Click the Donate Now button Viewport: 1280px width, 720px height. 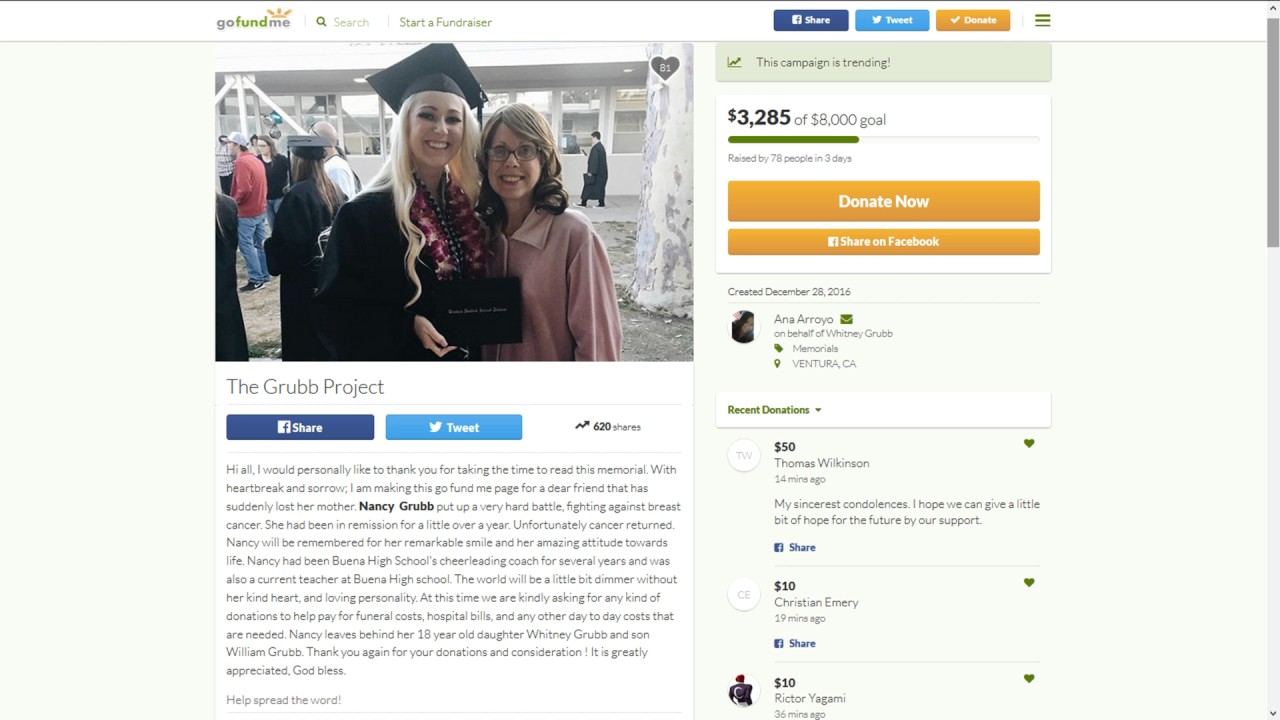click(884, 201)
